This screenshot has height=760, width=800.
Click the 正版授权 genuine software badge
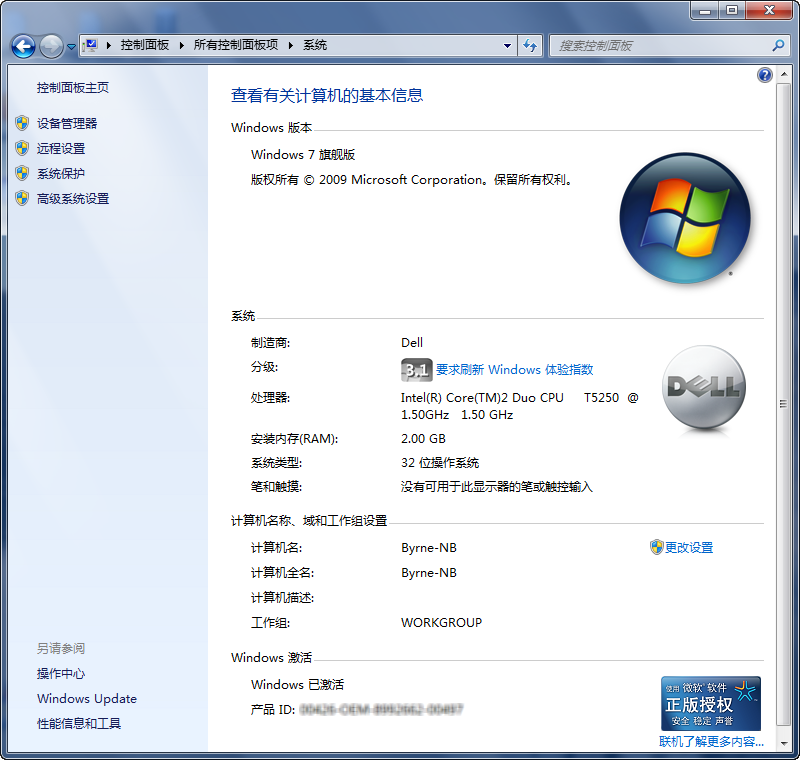[711, 703]
